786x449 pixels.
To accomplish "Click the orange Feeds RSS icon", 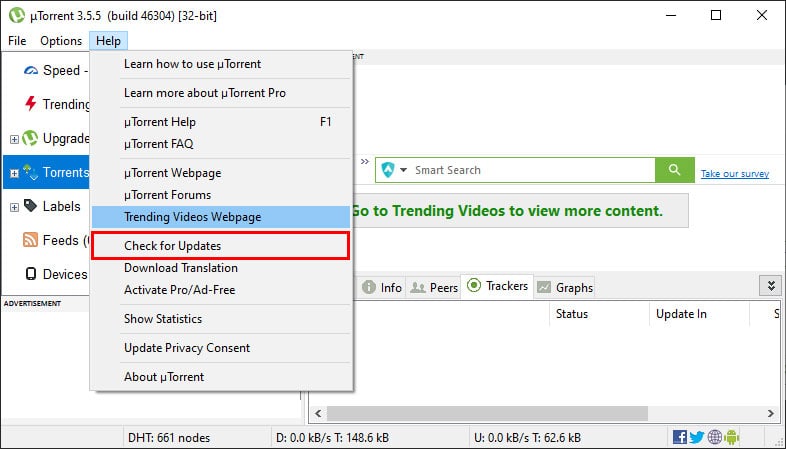I will (30, 240).
